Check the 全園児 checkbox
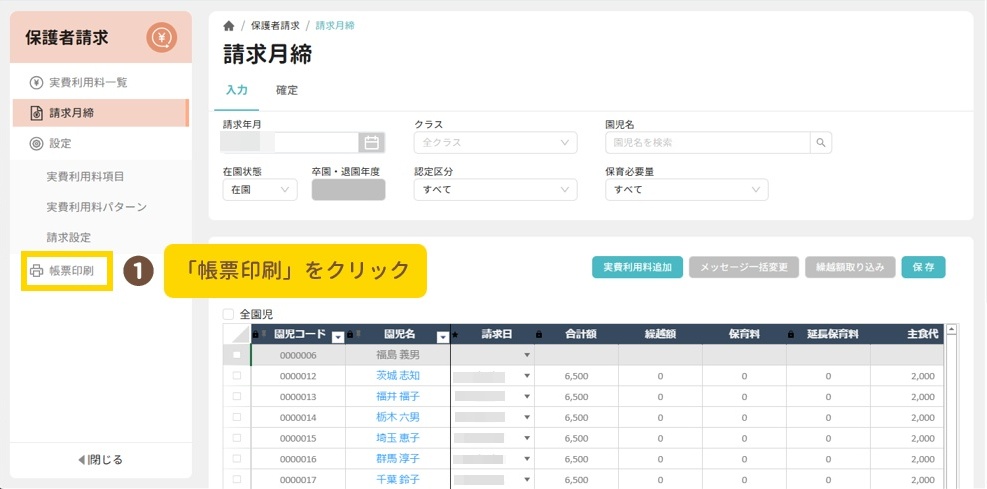This screenshot has width=987, height=489. (229, 313)
